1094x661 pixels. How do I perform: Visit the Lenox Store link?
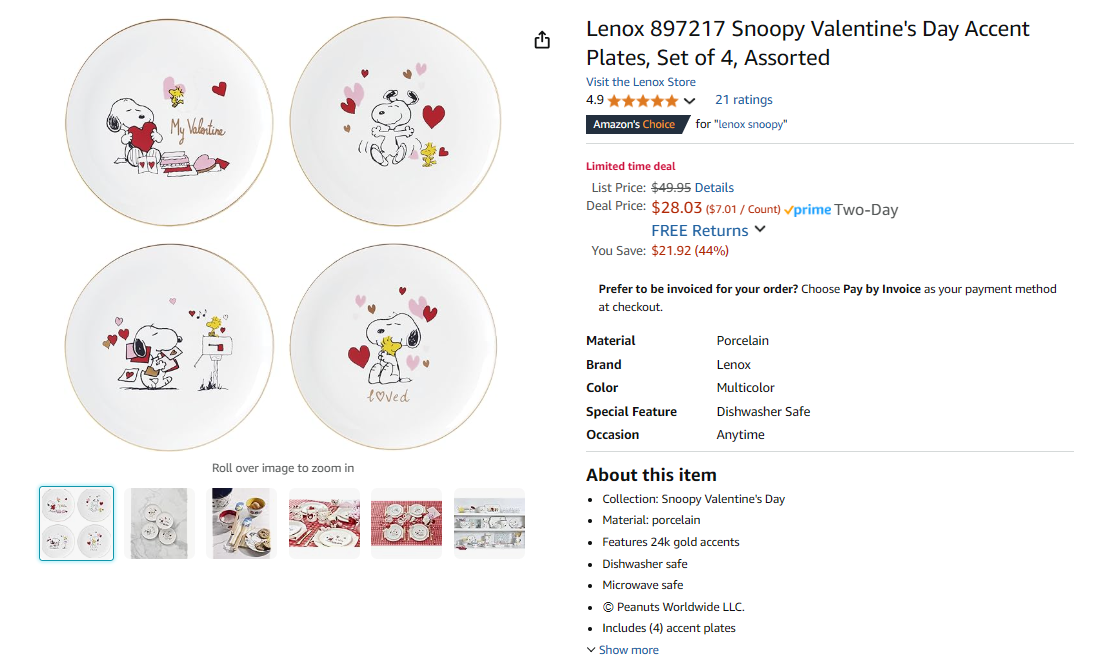(641, 82)
